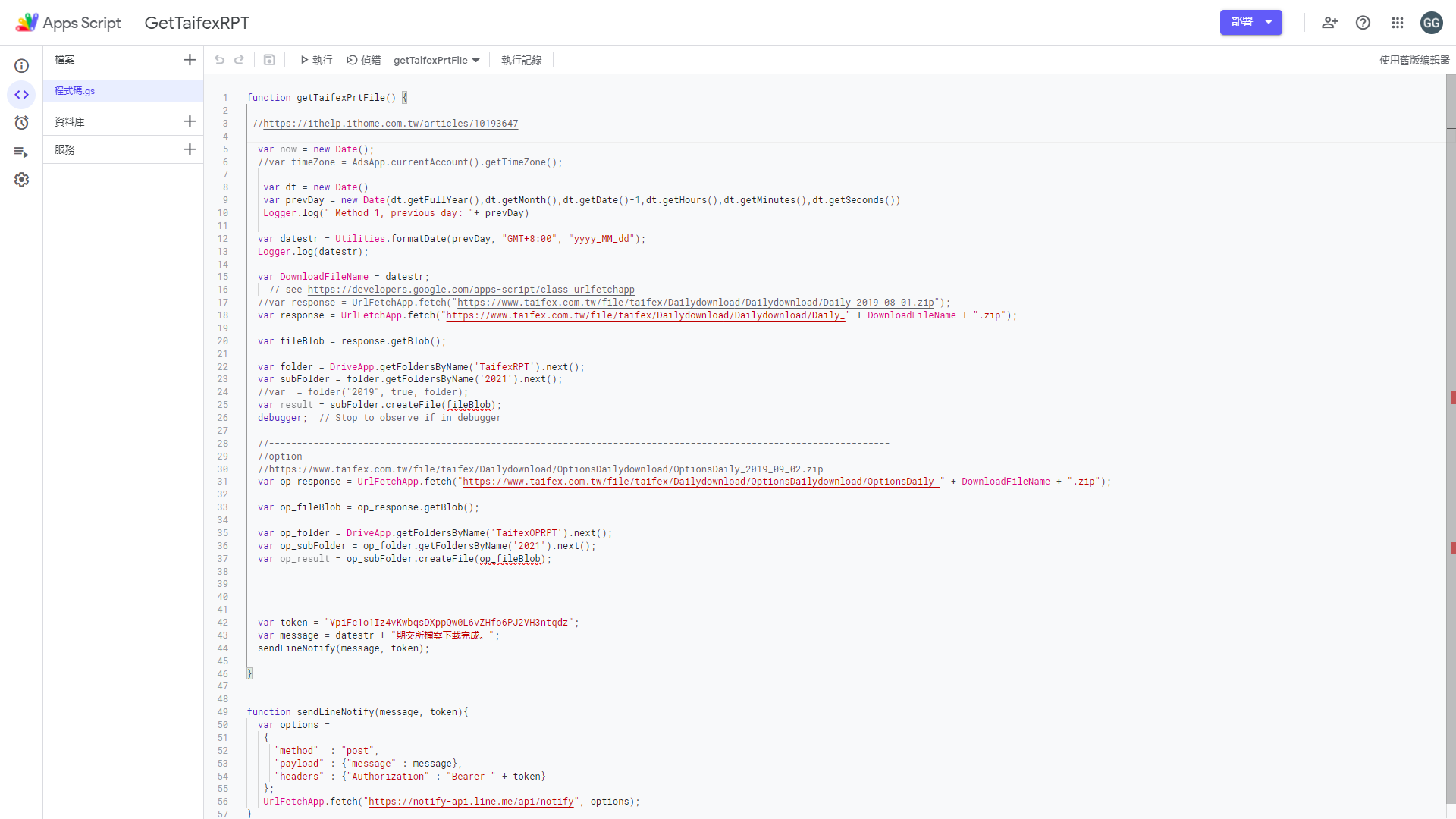Open 執行記錄 execution logs tab
Viewport: 1456px width, 819px height.
521,60
